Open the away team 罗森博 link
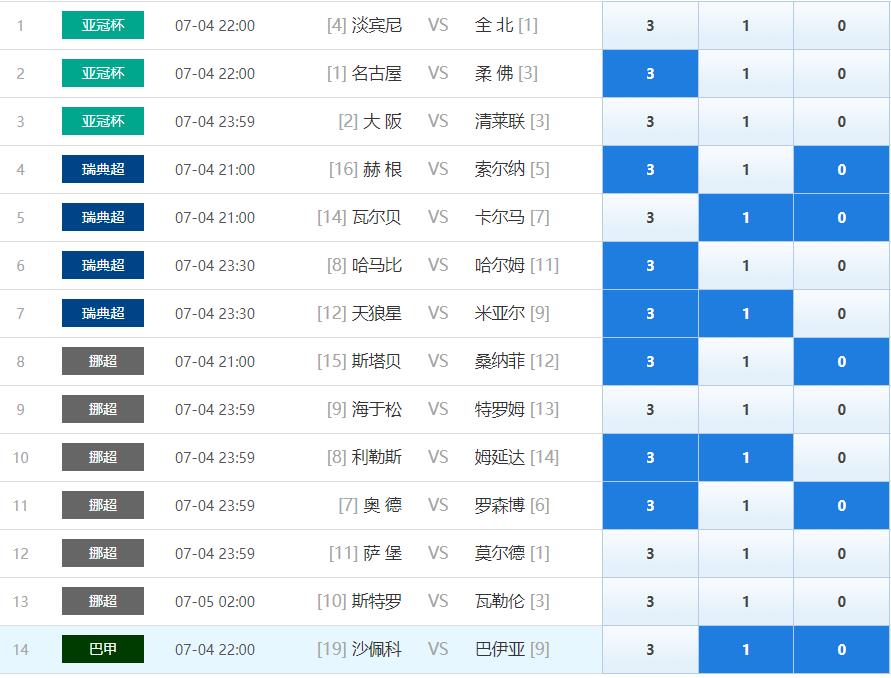891x678 pixels. click(x=499, y=505)
